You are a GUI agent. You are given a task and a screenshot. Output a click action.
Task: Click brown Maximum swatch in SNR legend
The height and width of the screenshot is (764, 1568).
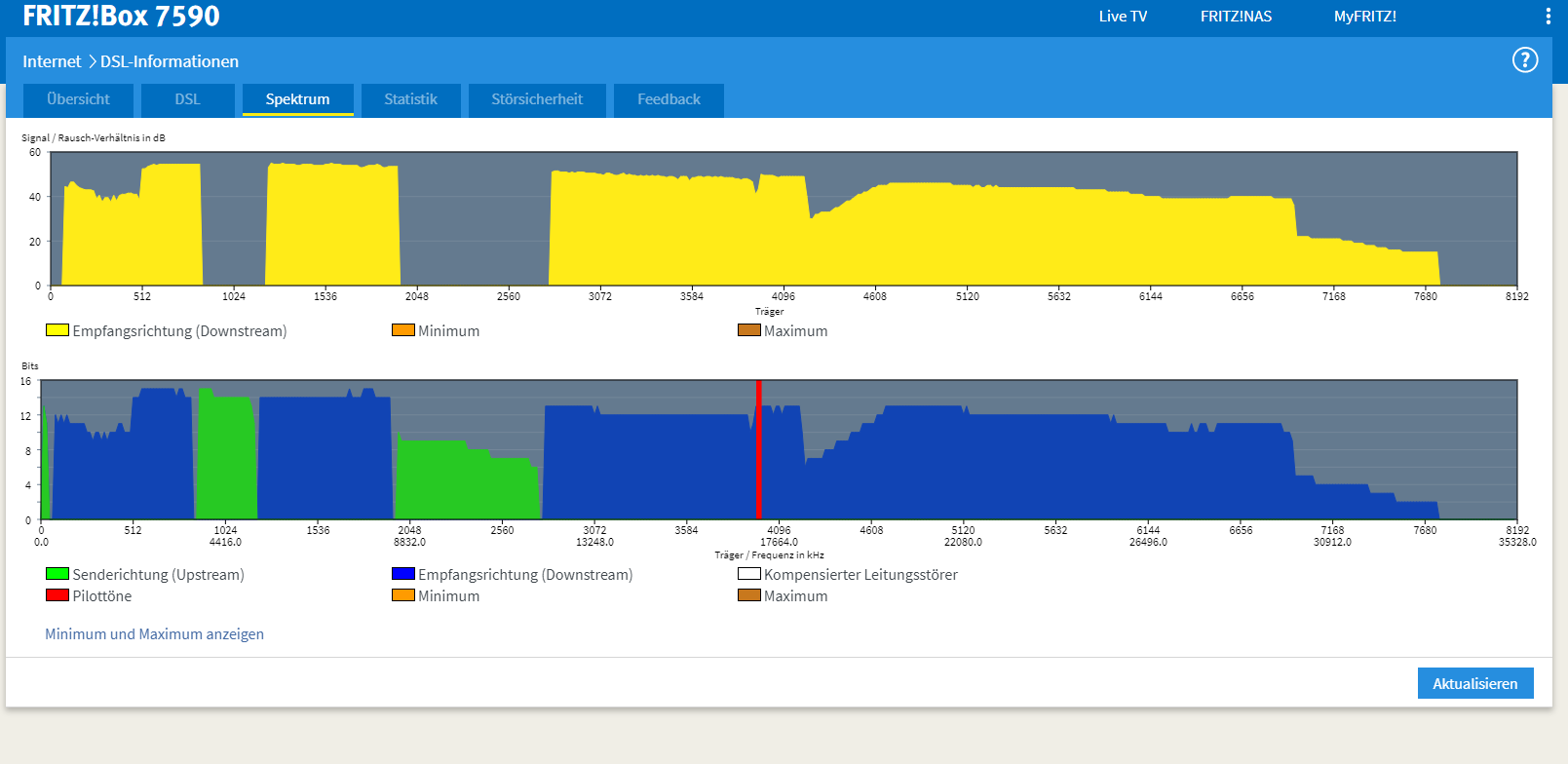(x=749, y=330)
